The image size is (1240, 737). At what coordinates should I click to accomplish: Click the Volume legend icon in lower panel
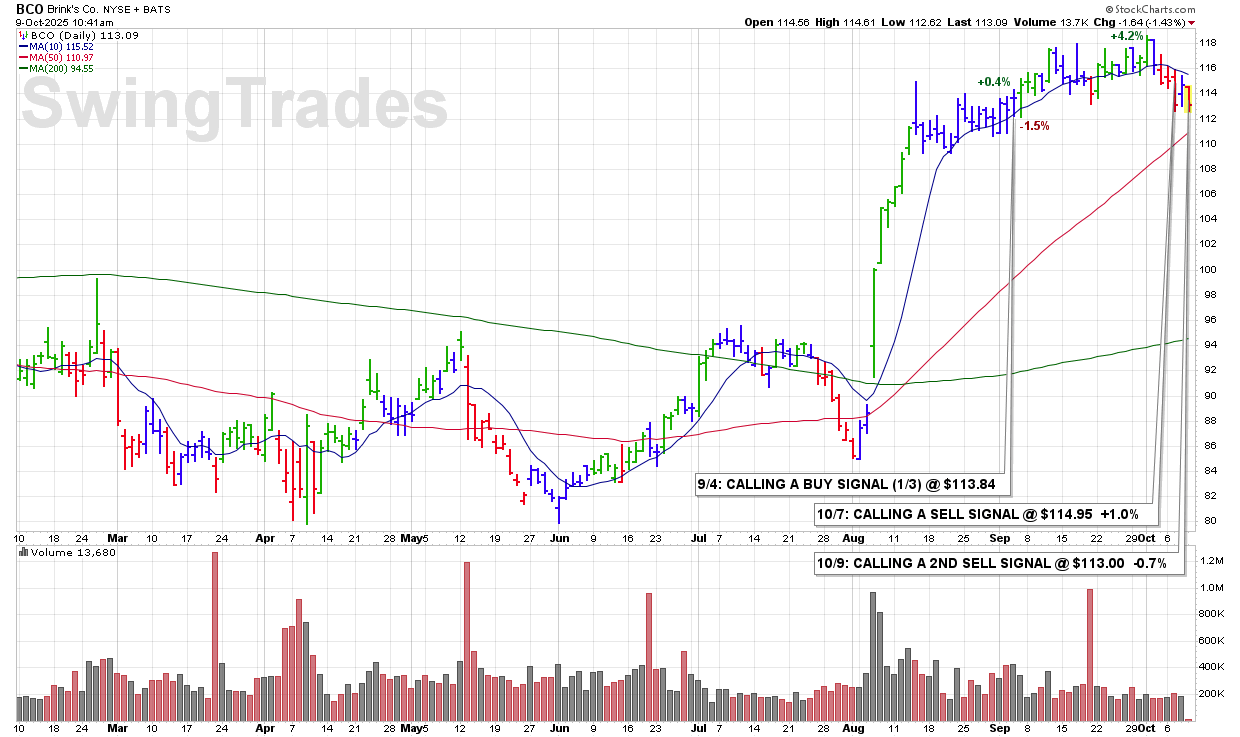pos(24,553)
